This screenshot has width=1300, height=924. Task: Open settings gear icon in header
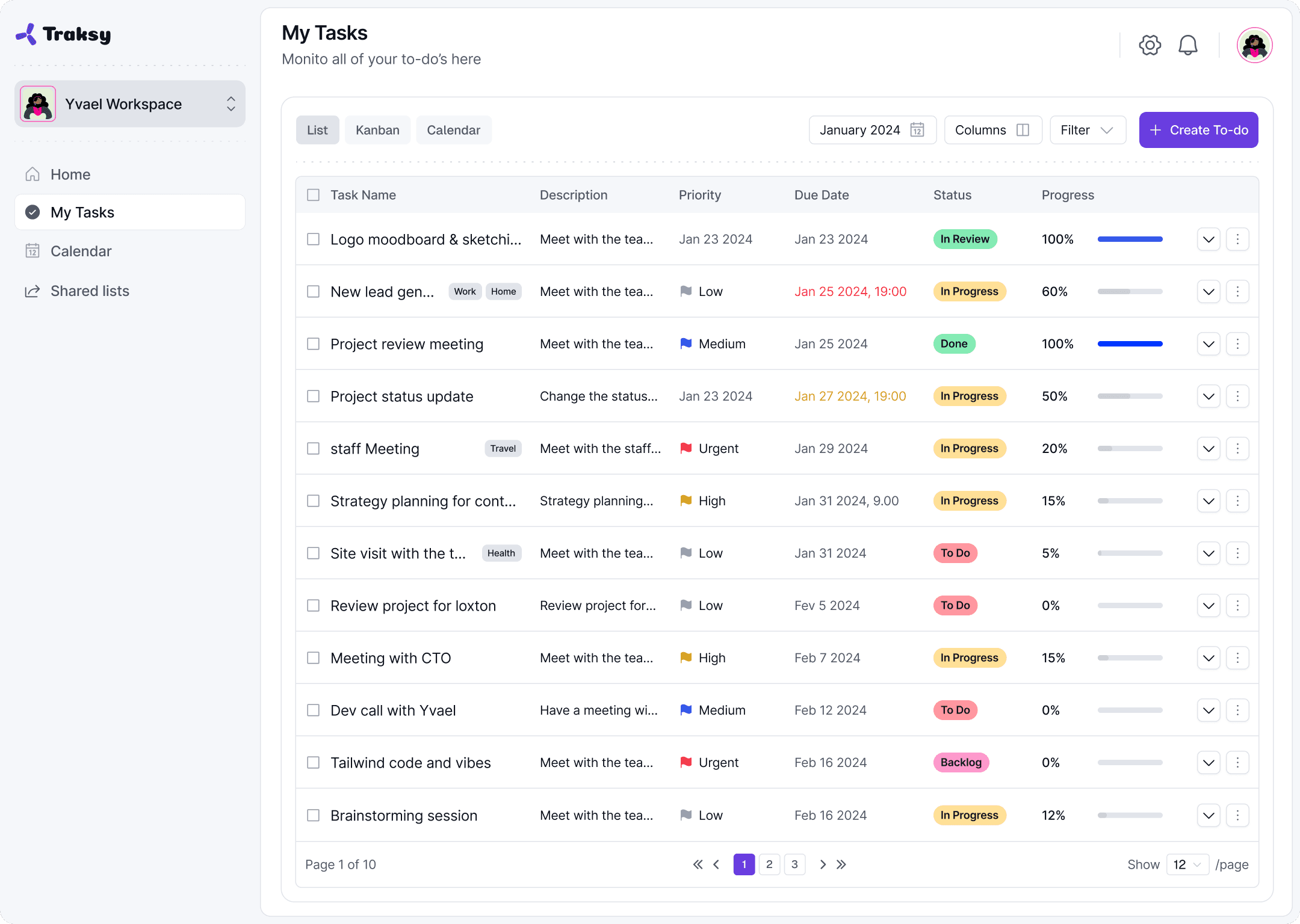pyautogui.click(x=1150, y=45)
